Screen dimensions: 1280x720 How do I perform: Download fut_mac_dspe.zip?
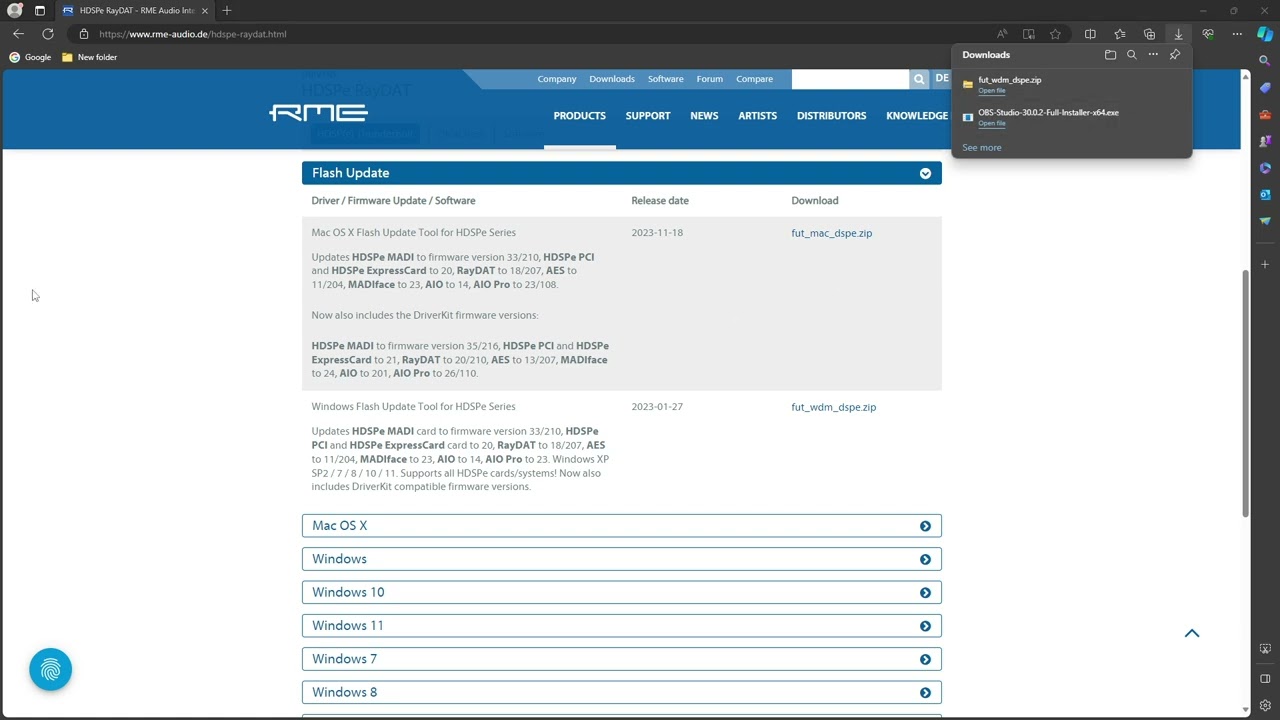tap(832, 233)
